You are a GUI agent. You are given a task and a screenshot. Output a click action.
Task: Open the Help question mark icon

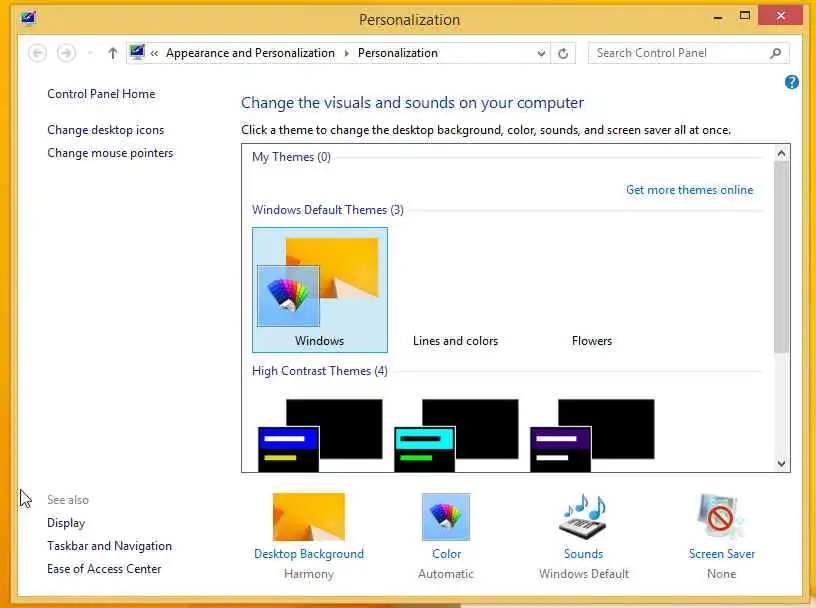point(792,82)
